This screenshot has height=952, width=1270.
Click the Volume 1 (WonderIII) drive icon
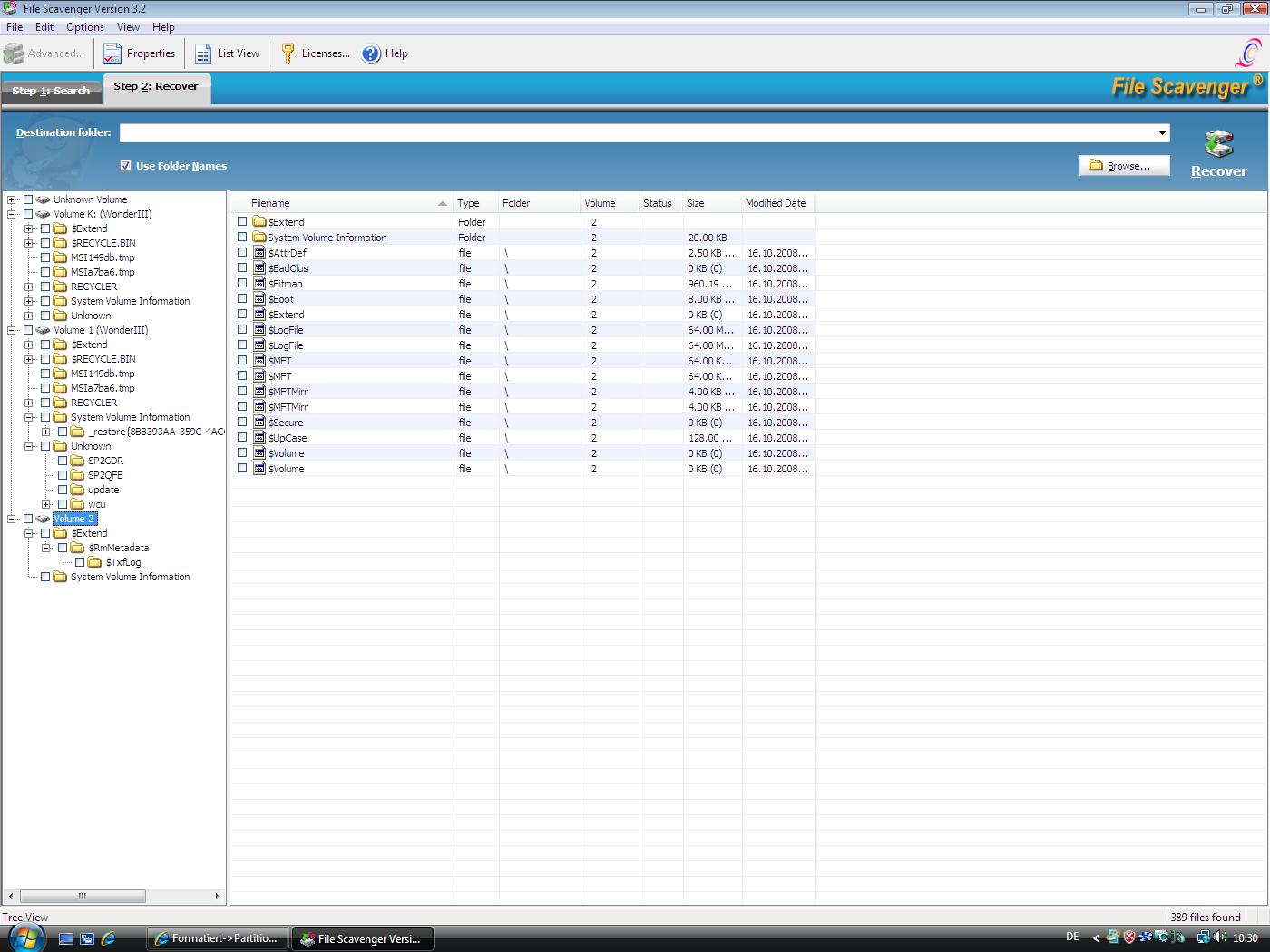pos(43,330)
